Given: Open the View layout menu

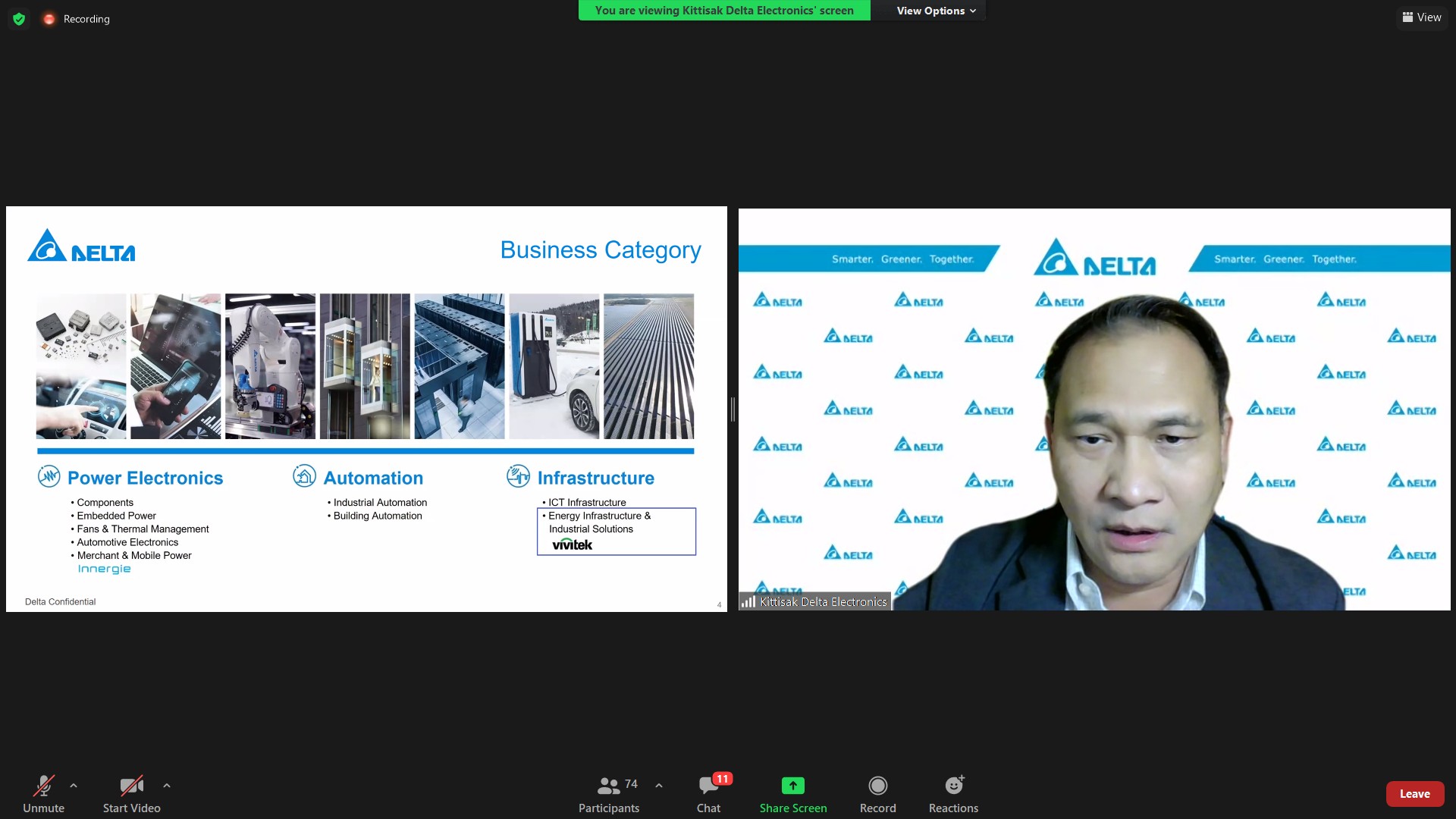Looking at the screenshot, I should 1421,17.
